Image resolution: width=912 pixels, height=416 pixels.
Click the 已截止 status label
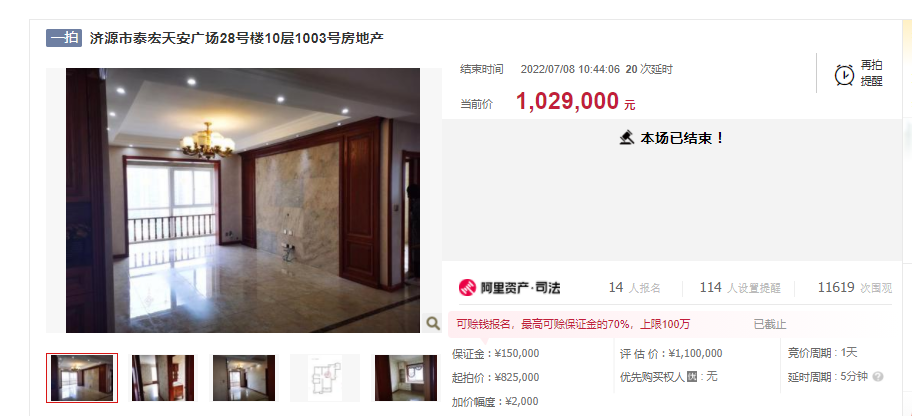770,325
